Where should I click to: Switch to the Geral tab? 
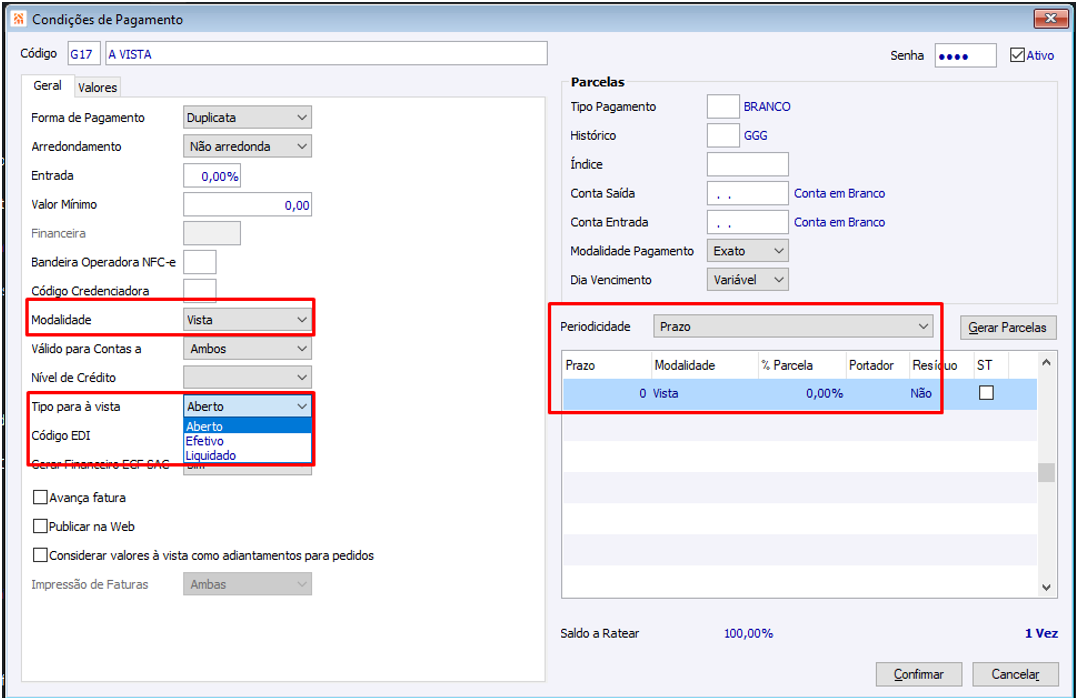pos(47,85)
